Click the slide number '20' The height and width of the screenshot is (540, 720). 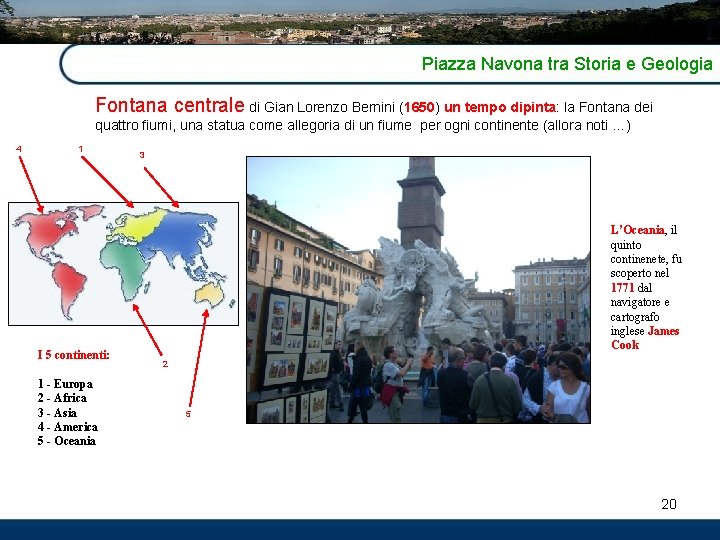(x=669, y=504)
